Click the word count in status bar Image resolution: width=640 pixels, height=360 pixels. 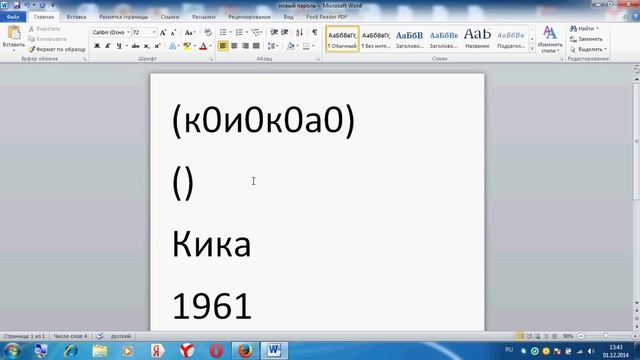coord(70,336)
